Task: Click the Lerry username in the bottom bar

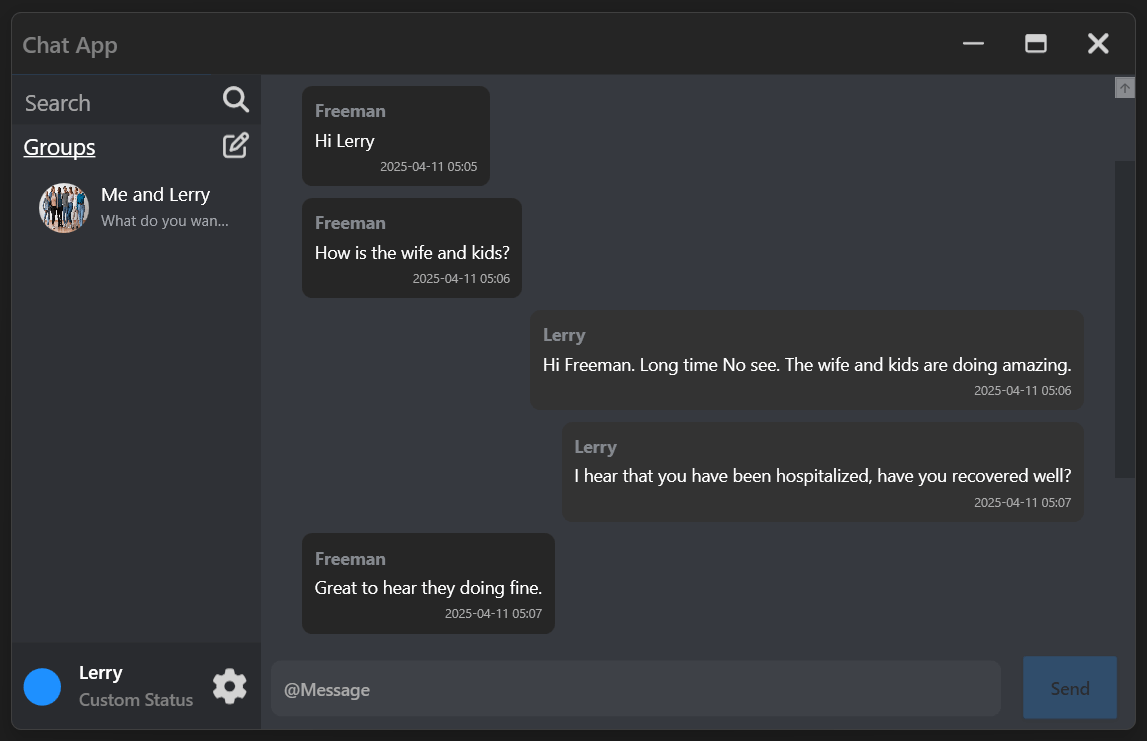Action: coord(100,672)
